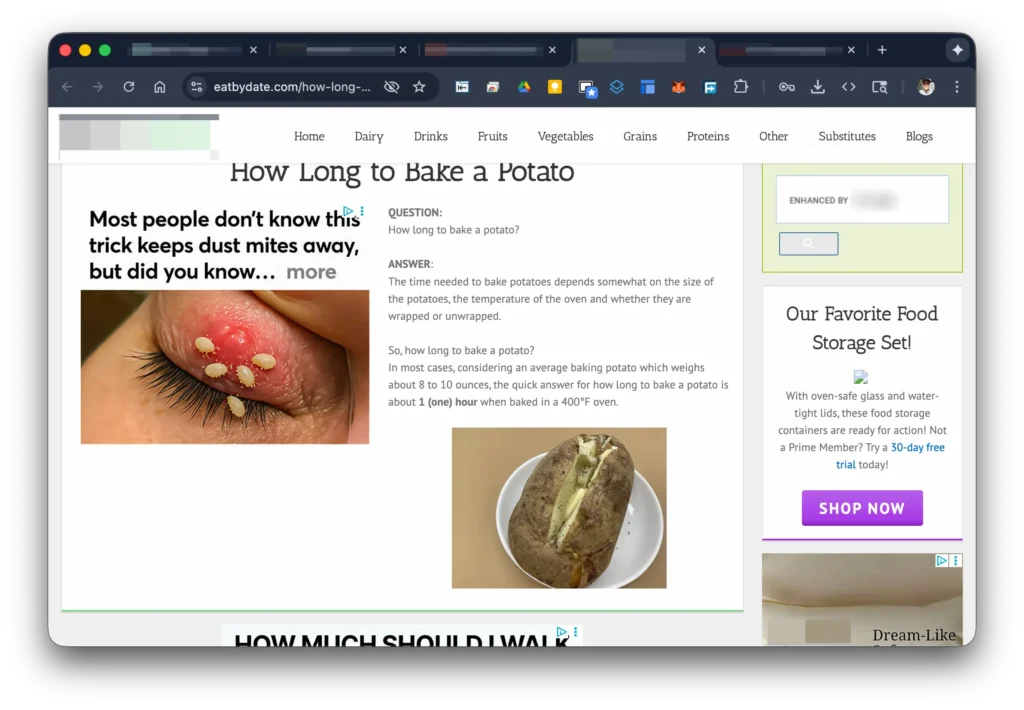Open the Extensions puzzle-piece menu
The image size is (1024, 710).
tap(741, 87)
